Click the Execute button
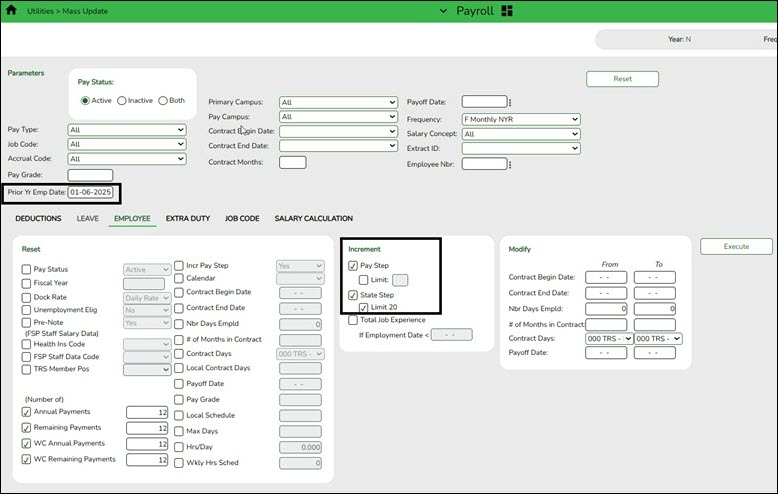This screenshot has width=778, height=494. [736, 246]
